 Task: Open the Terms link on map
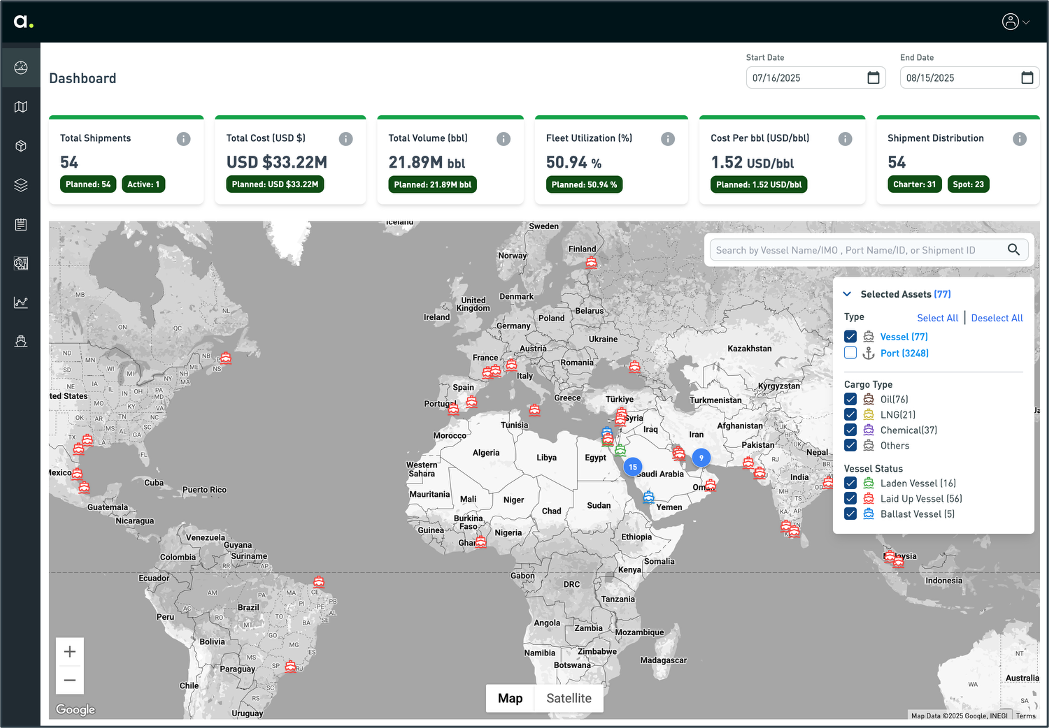[1025, 716]
